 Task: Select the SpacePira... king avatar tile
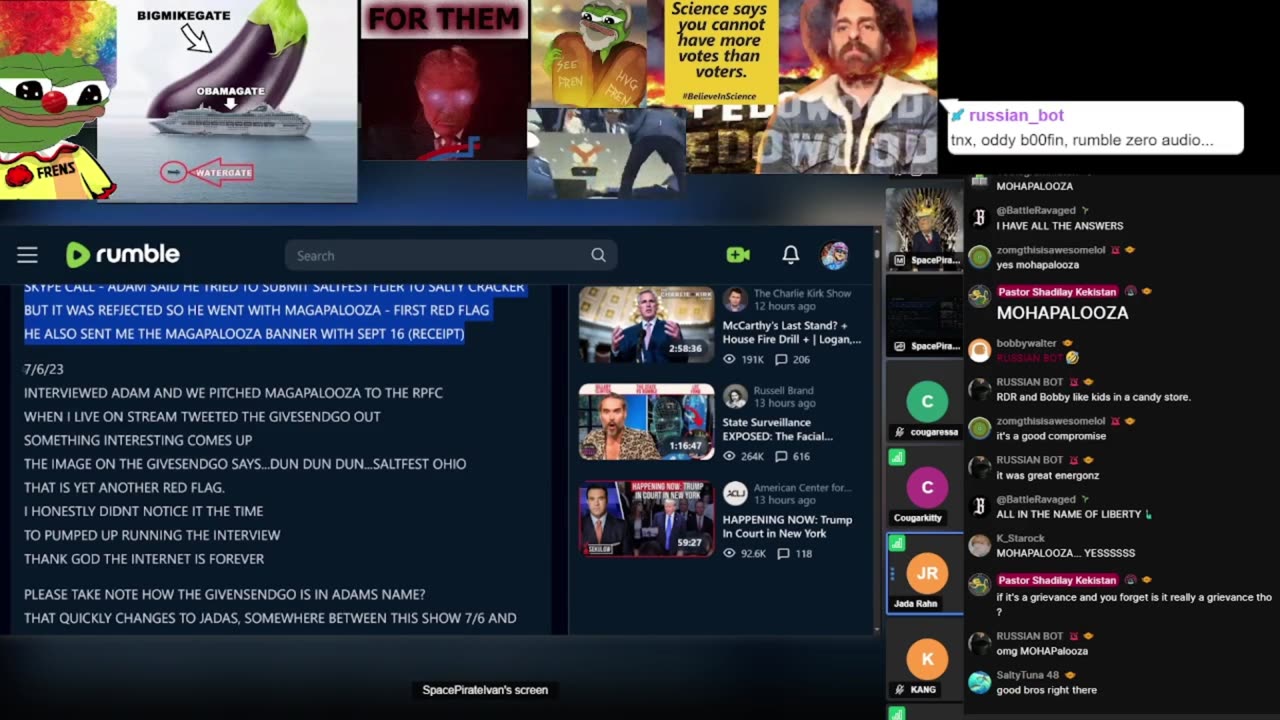point(926,228)
